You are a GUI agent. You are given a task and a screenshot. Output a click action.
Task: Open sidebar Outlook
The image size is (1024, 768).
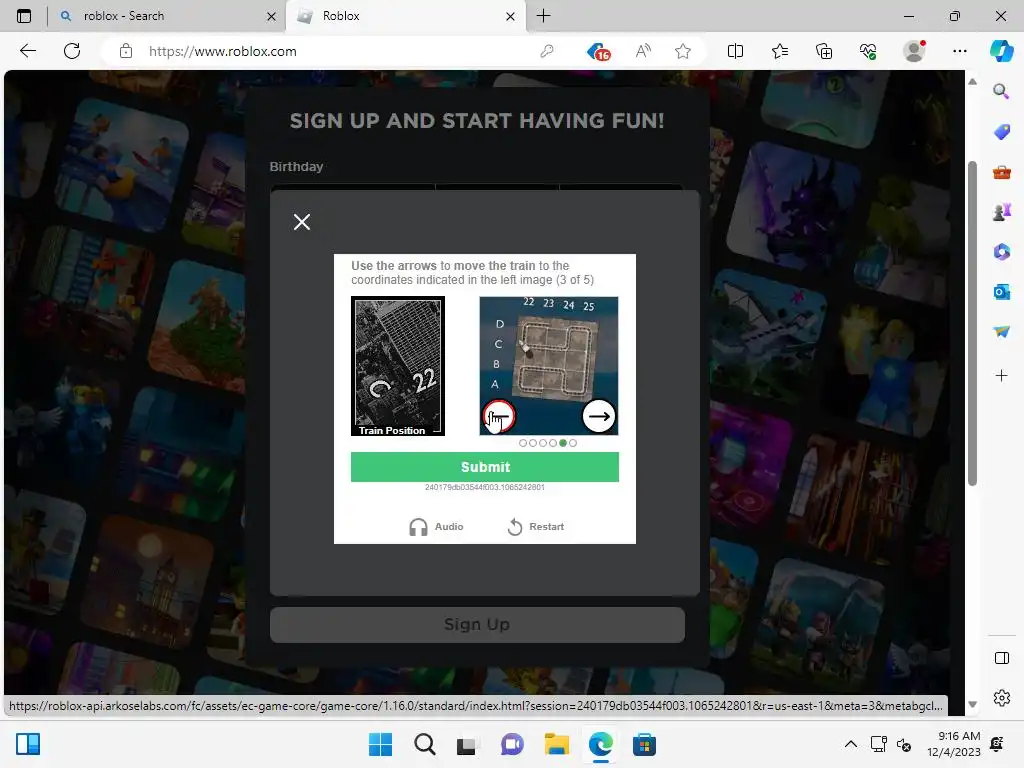pyautogui.click(x=1001, y=292)
